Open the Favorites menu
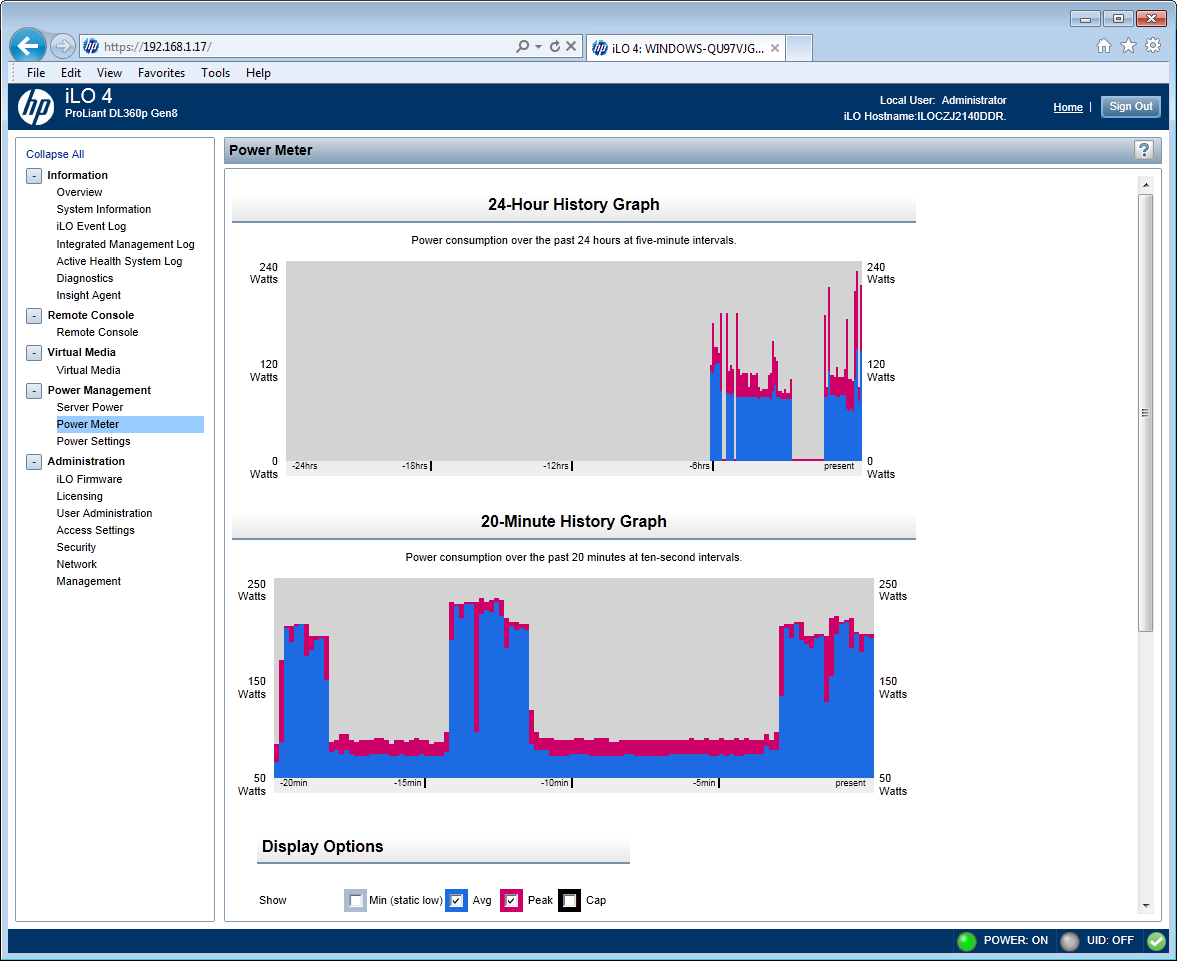1177x961 pixels. coord(161,73)
